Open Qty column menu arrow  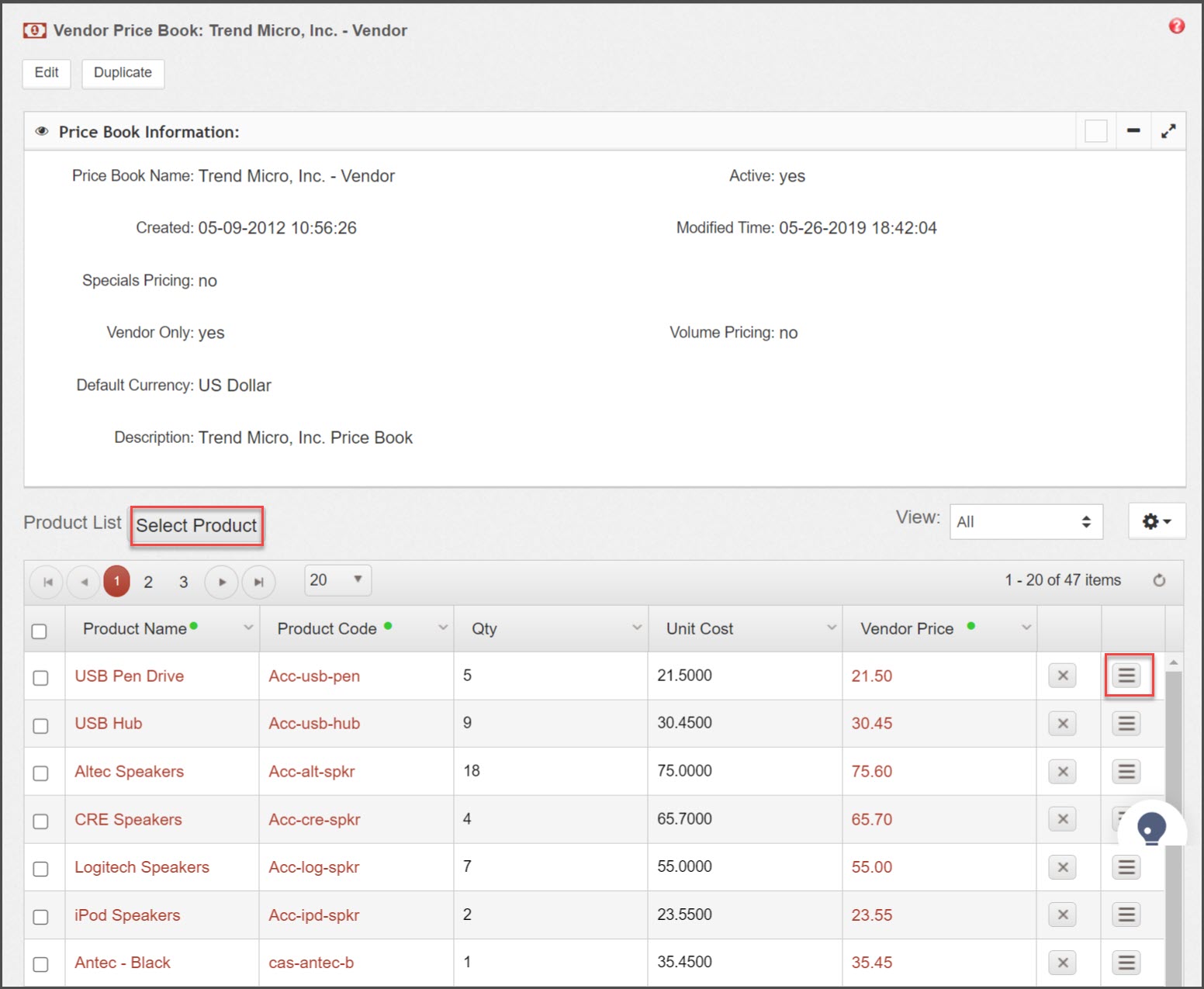pos(637,628)
